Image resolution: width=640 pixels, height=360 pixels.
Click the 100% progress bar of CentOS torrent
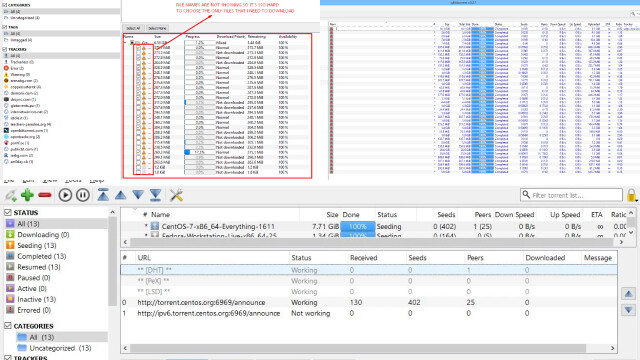coord(358,226)
